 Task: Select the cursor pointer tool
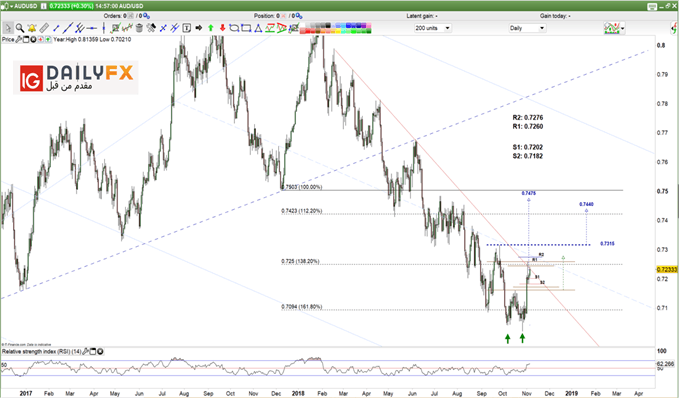pos(8,28)
